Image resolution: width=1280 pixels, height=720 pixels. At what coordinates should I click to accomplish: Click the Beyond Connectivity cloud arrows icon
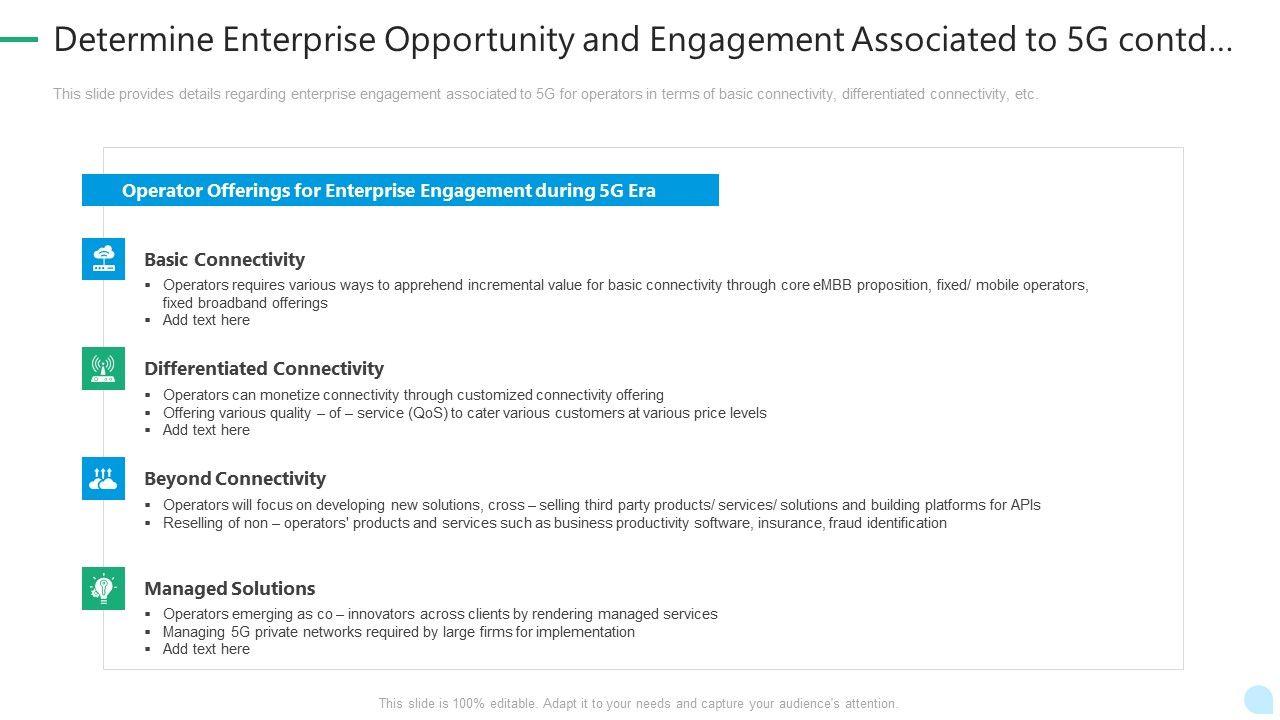[103, 478]
